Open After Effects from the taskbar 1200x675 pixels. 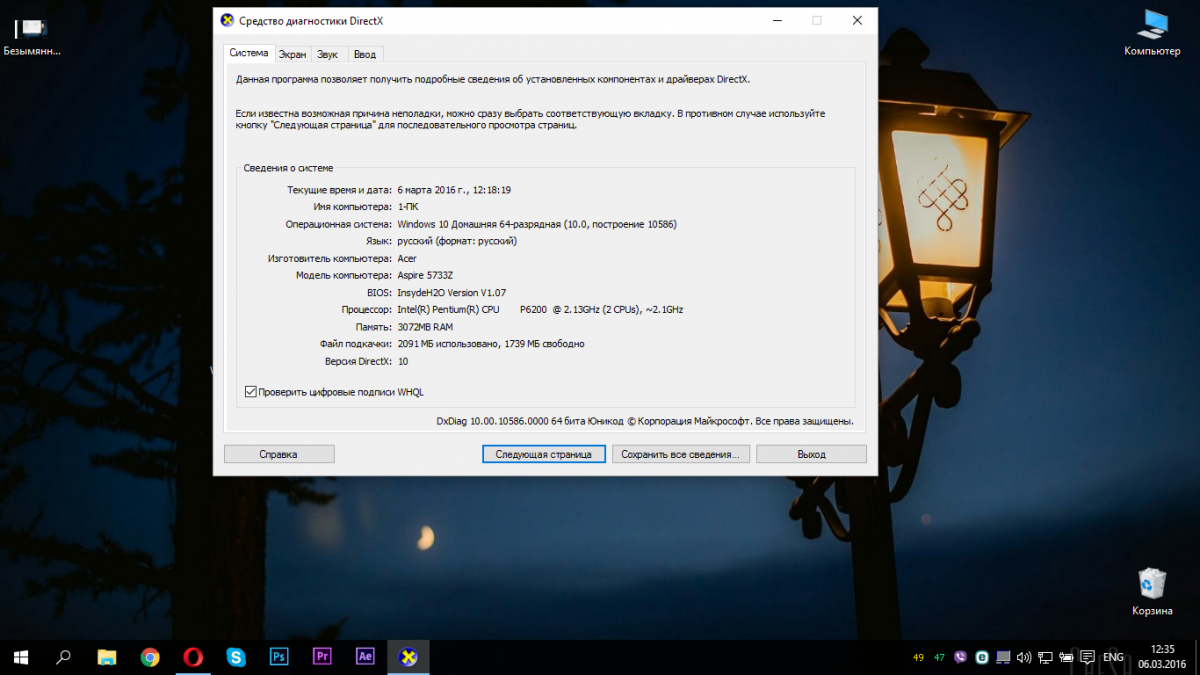365,657
